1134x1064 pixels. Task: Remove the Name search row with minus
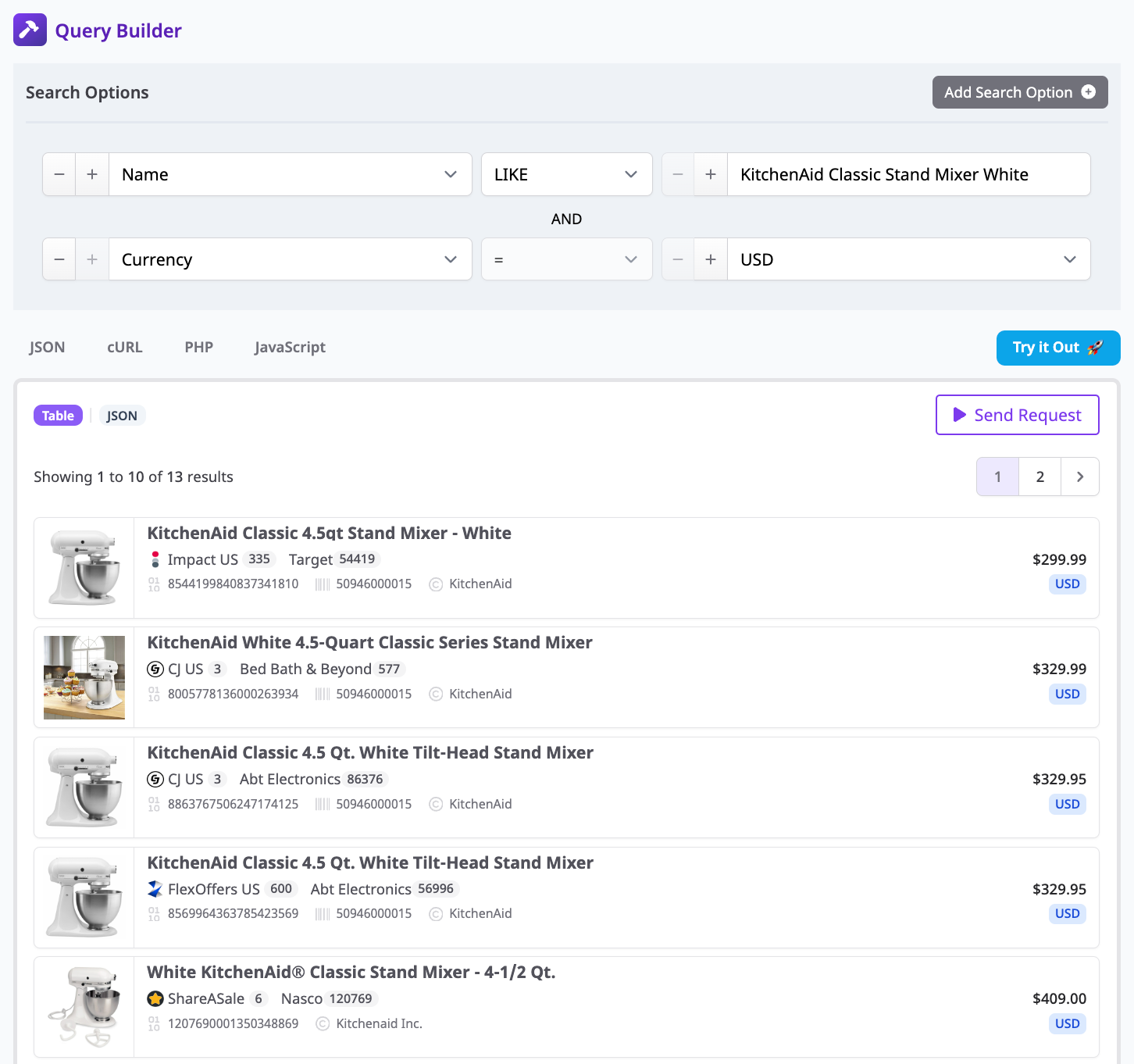pos(59,174)
